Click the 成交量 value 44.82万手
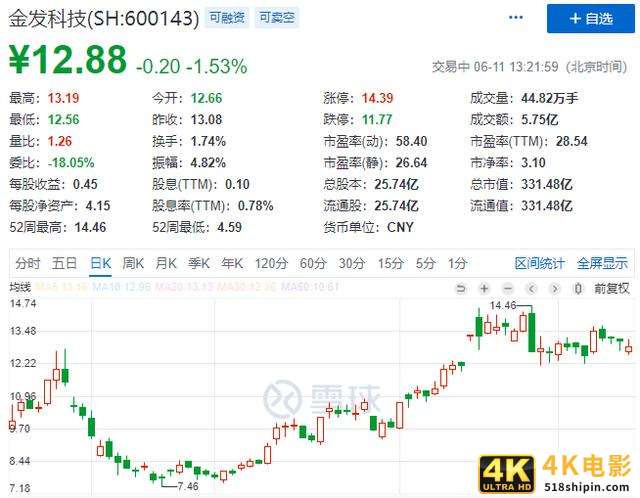Screen dimensions: 640x498 pos(549,98)
